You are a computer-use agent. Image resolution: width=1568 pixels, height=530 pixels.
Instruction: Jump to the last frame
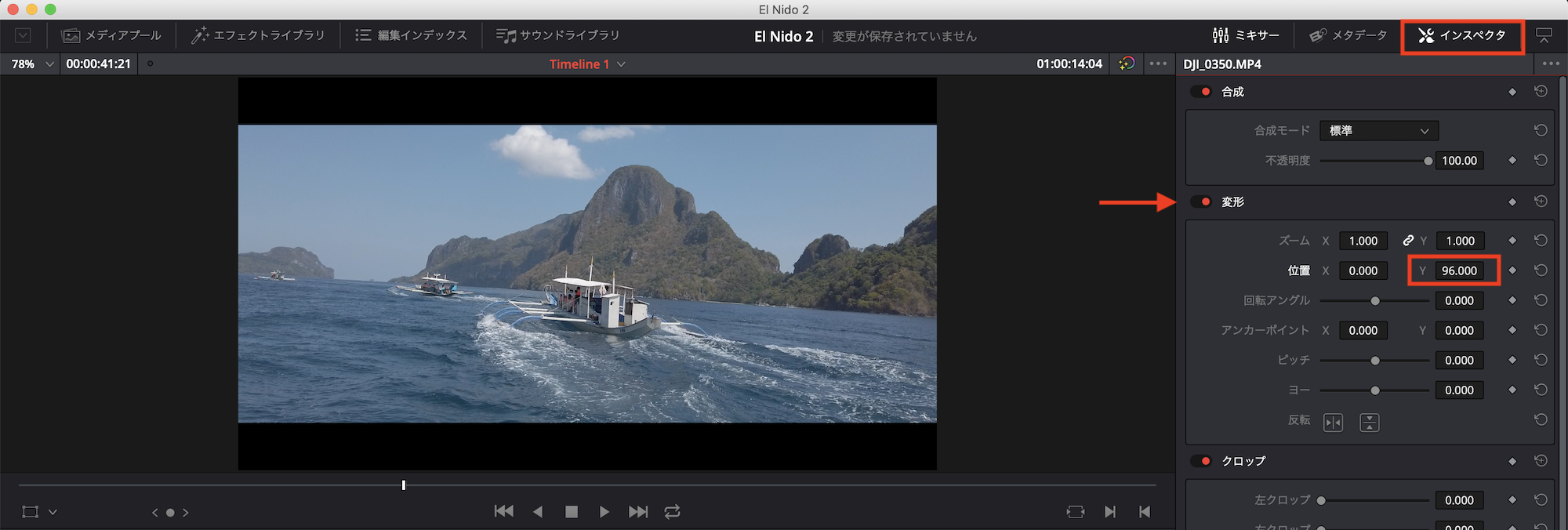point(638,511)
